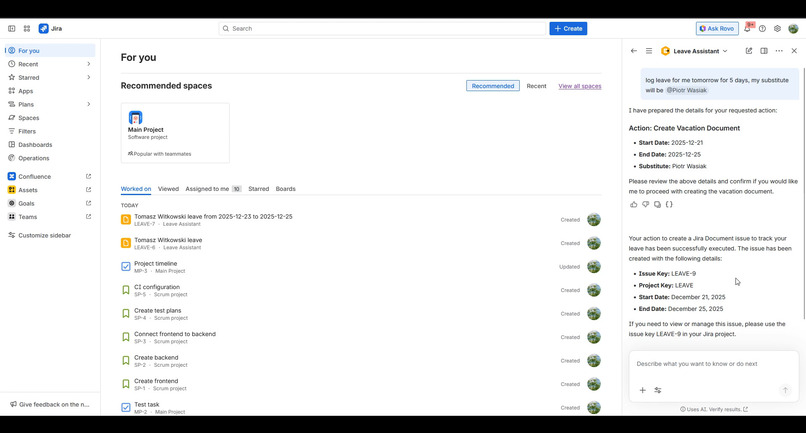
Task: Expand the Recent sidebar section
Action: tap(88, 64)
